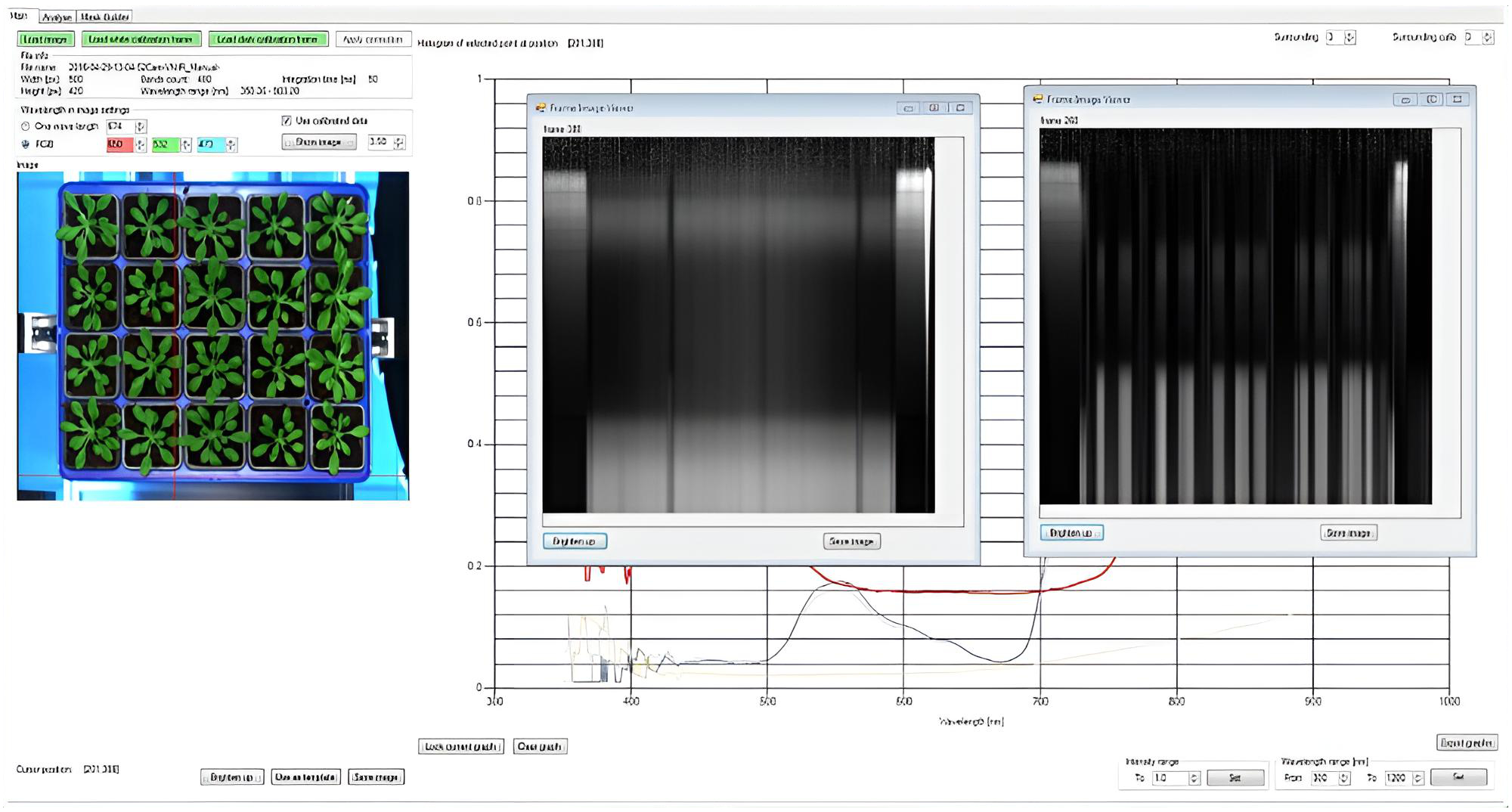
Task: Click the Wavelength range To input field
Action: [1398, 778]
